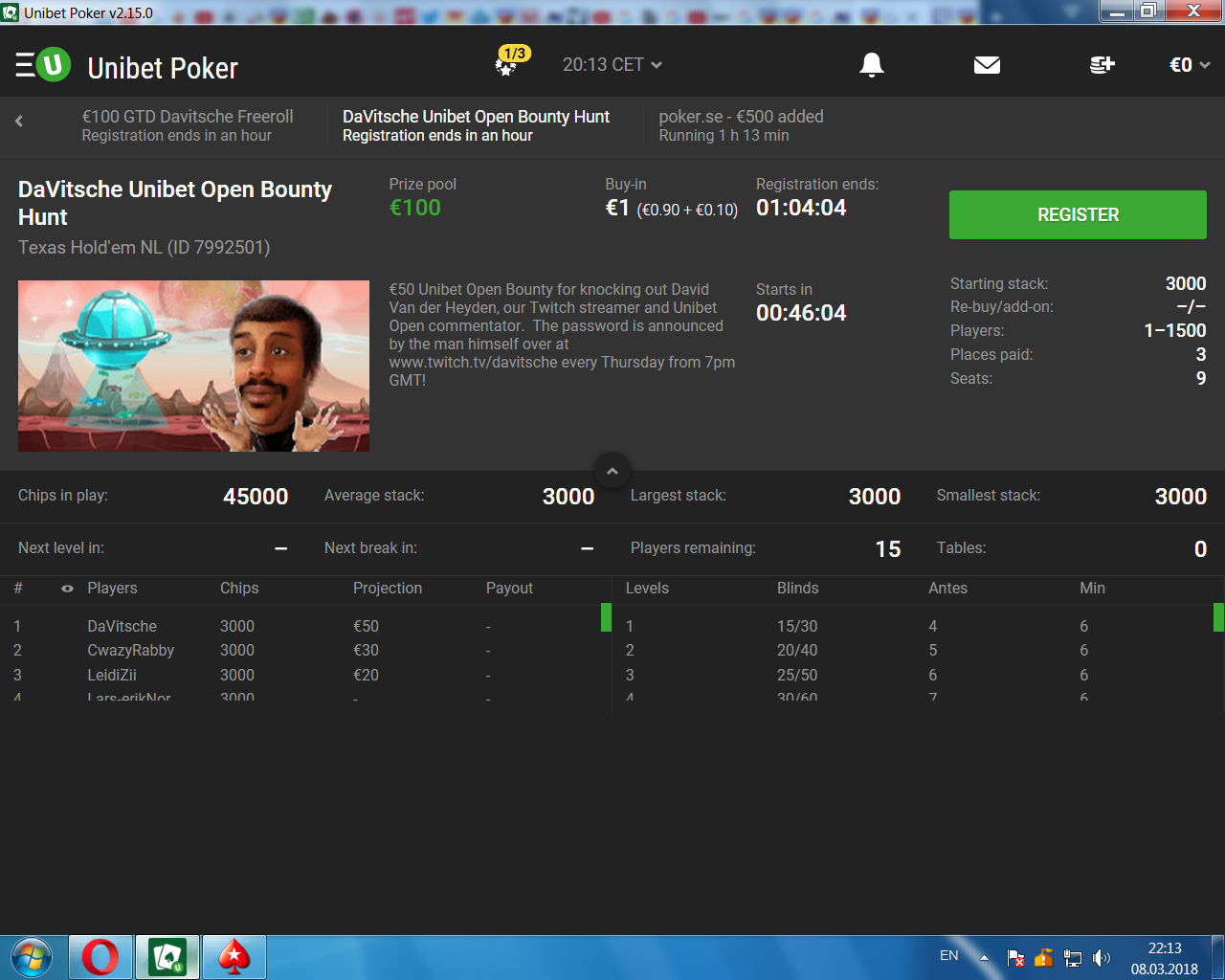Click the €50 projection value
This screenshot has width=1225, height=980.
click(x=366, y=626)
